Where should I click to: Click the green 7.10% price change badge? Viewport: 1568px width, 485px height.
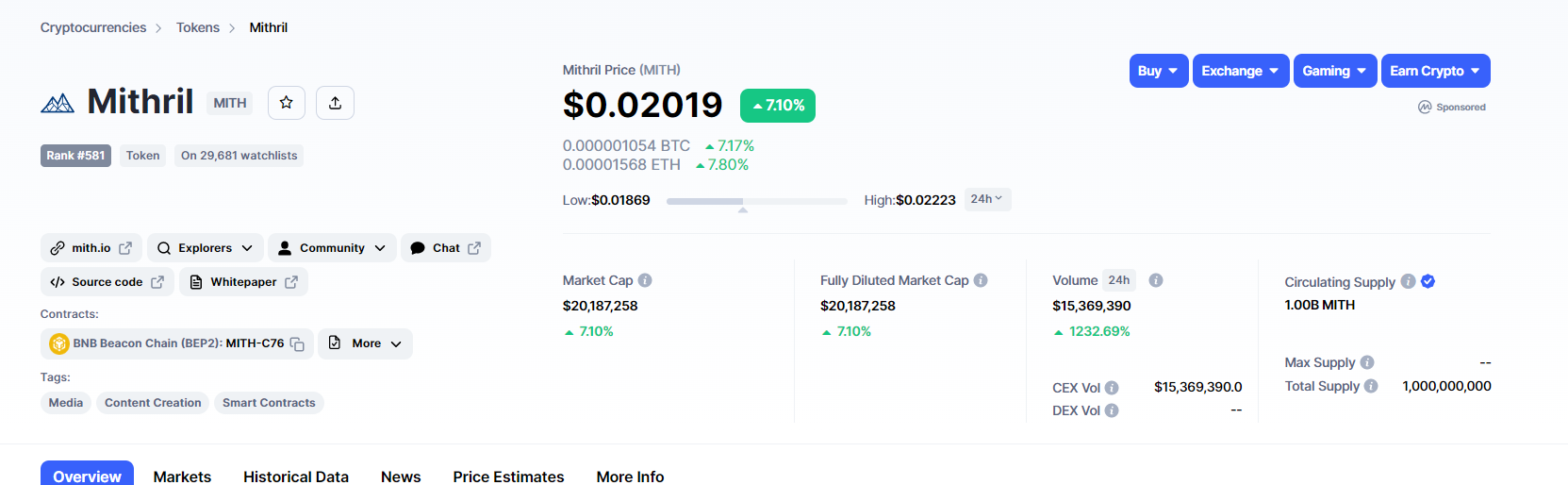point(778,106)
